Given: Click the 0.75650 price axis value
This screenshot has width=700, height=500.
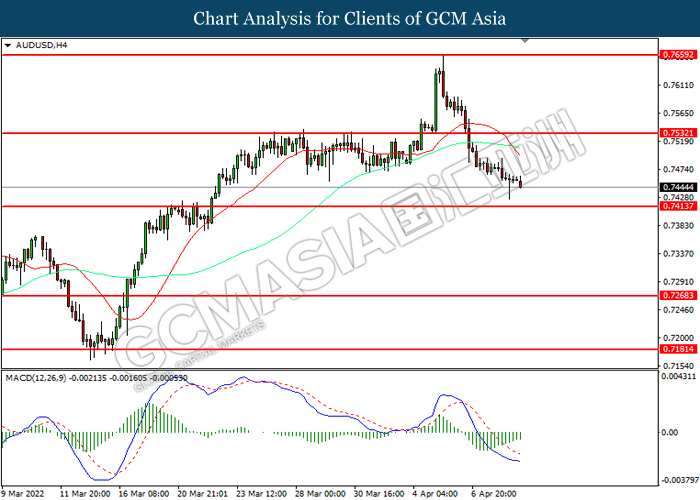Looking at the screenshot, I should 678,113.
